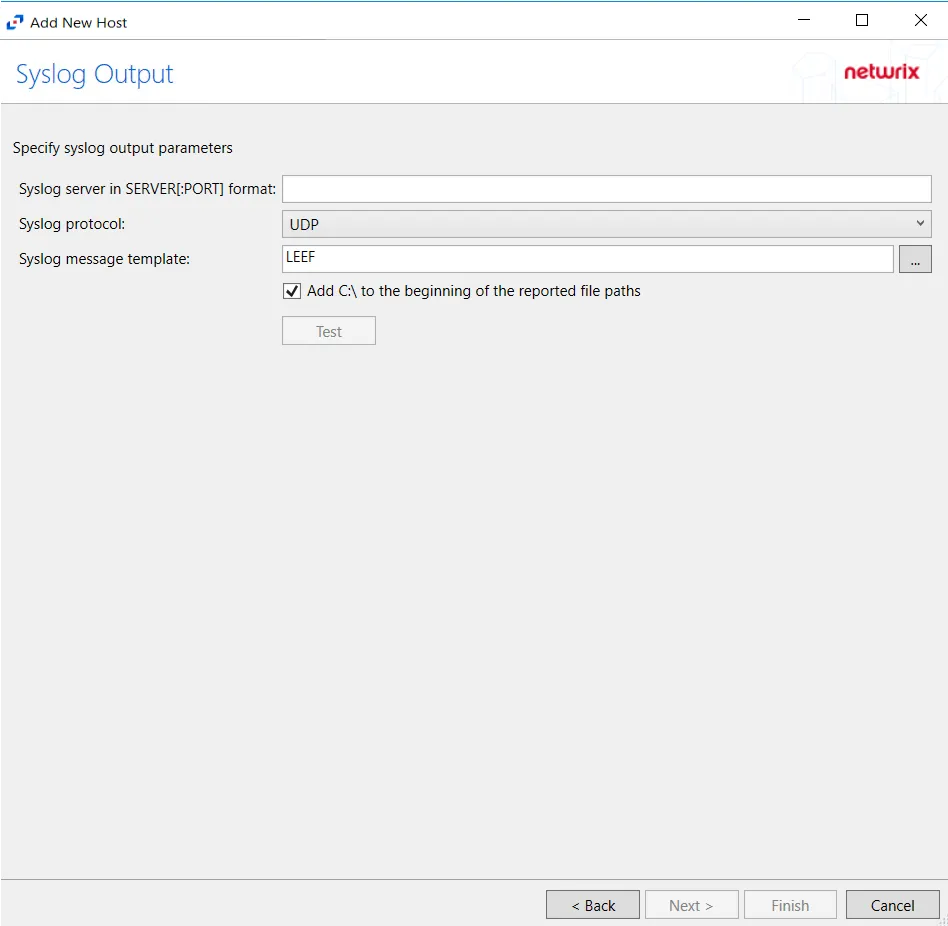Click the Add New Host window icon

pos(15,22)
